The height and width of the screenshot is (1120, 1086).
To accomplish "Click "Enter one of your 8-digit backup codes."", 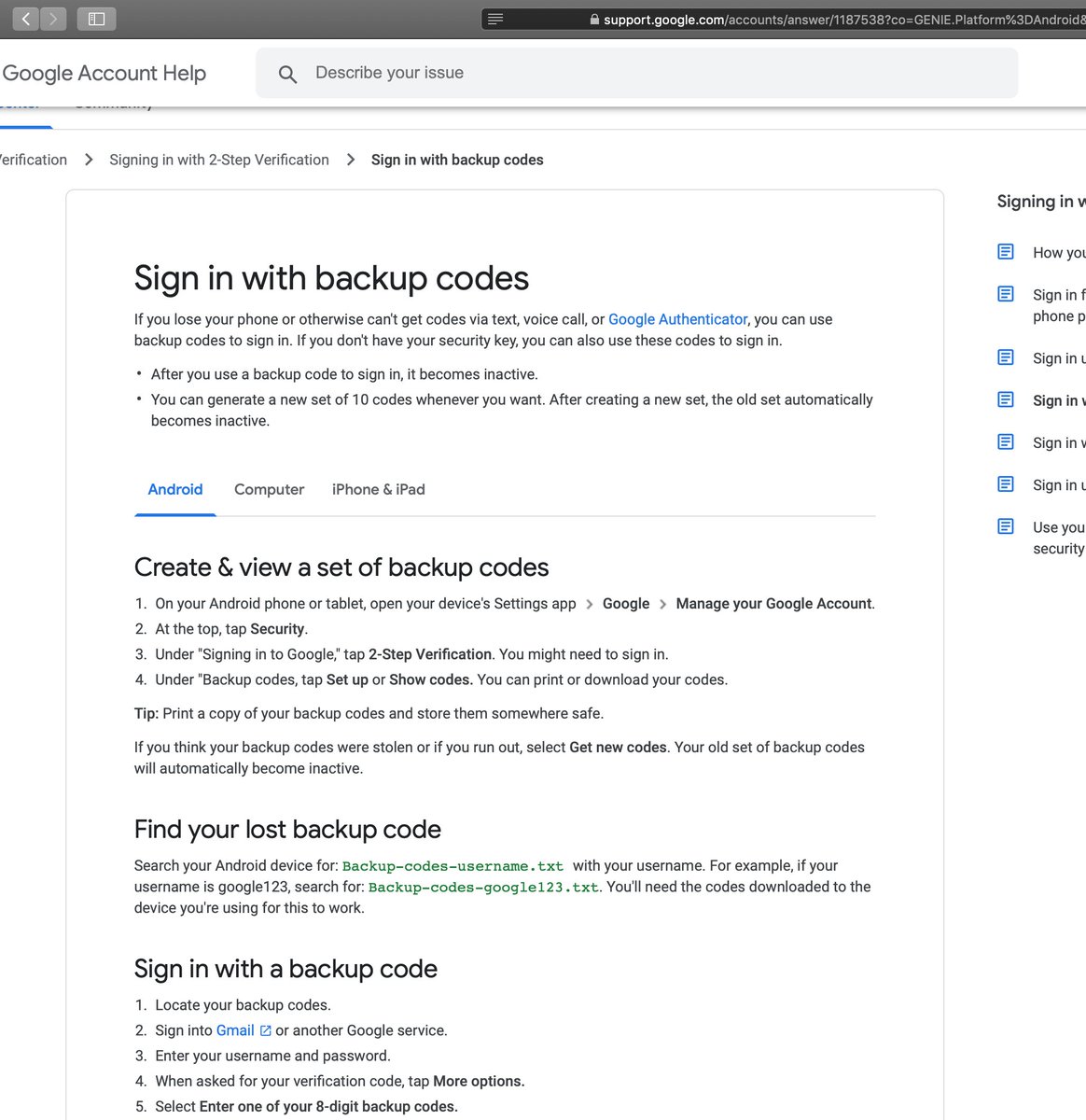I will [328, 1106].
